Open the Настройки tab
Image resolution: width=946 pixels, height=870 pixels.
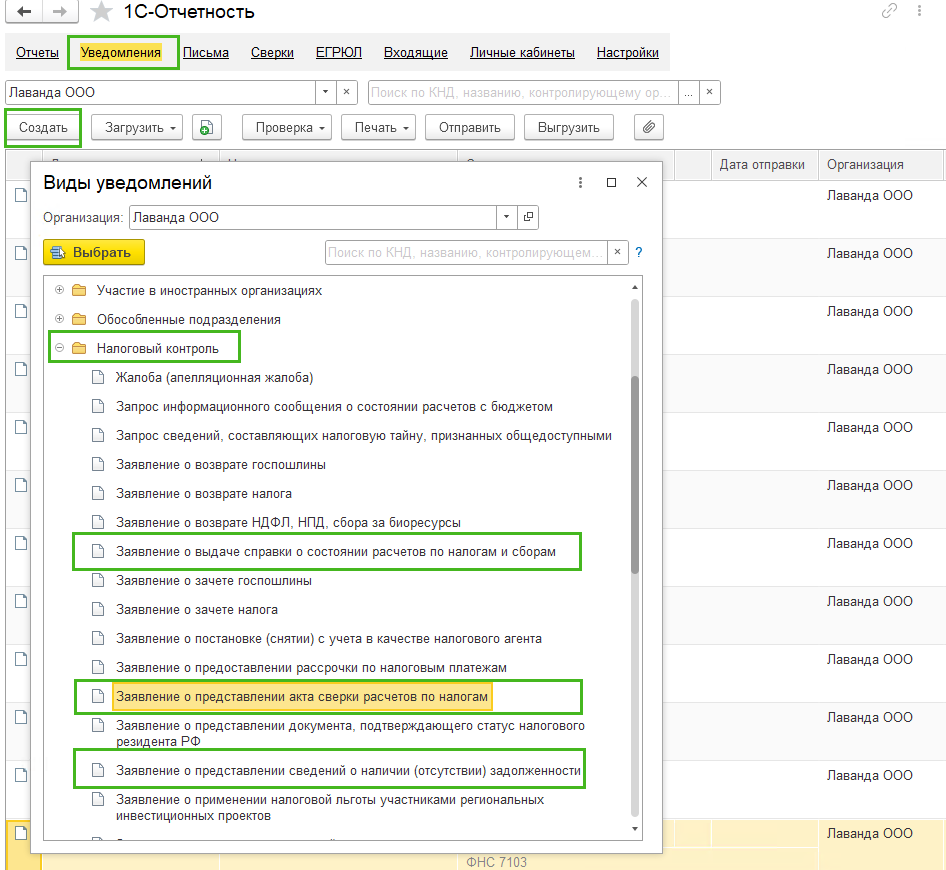(x=627, y=52)
